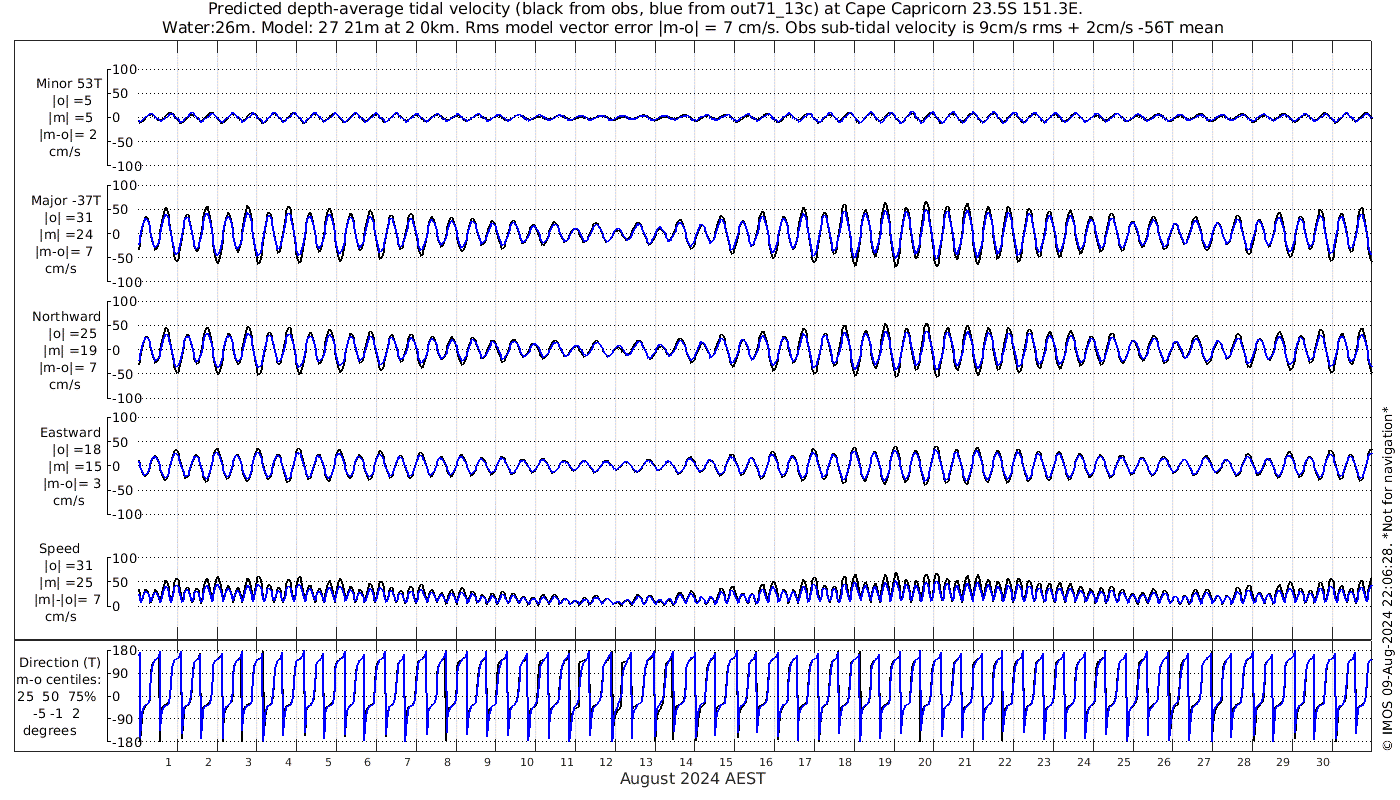The height and width of the screenshot is (800, 1400).
Task: Select the "Speed" panel label
Action: 60,549
